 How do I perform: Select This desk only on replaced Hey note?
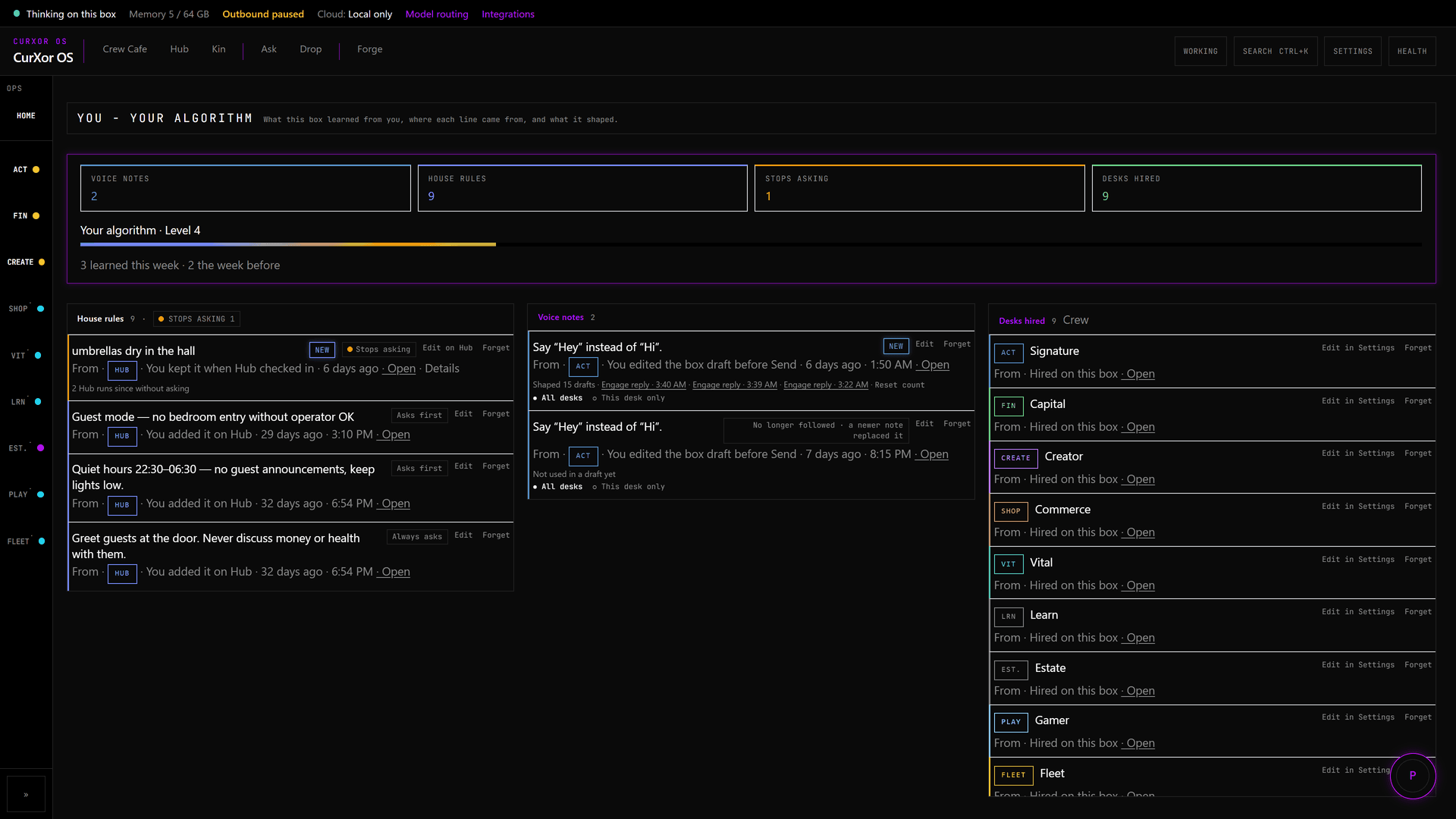click(628, 487)
